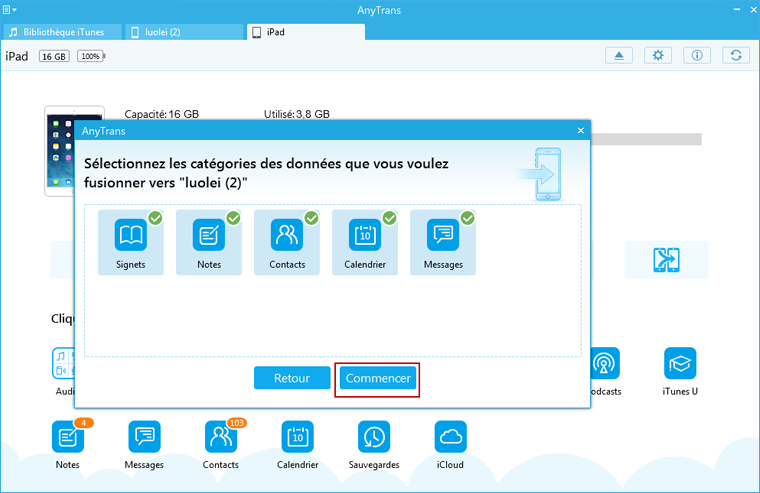This screenshot has height=493, width=760.
Task: Click the Capacité: 16 GB text
Action: [161, 114]
